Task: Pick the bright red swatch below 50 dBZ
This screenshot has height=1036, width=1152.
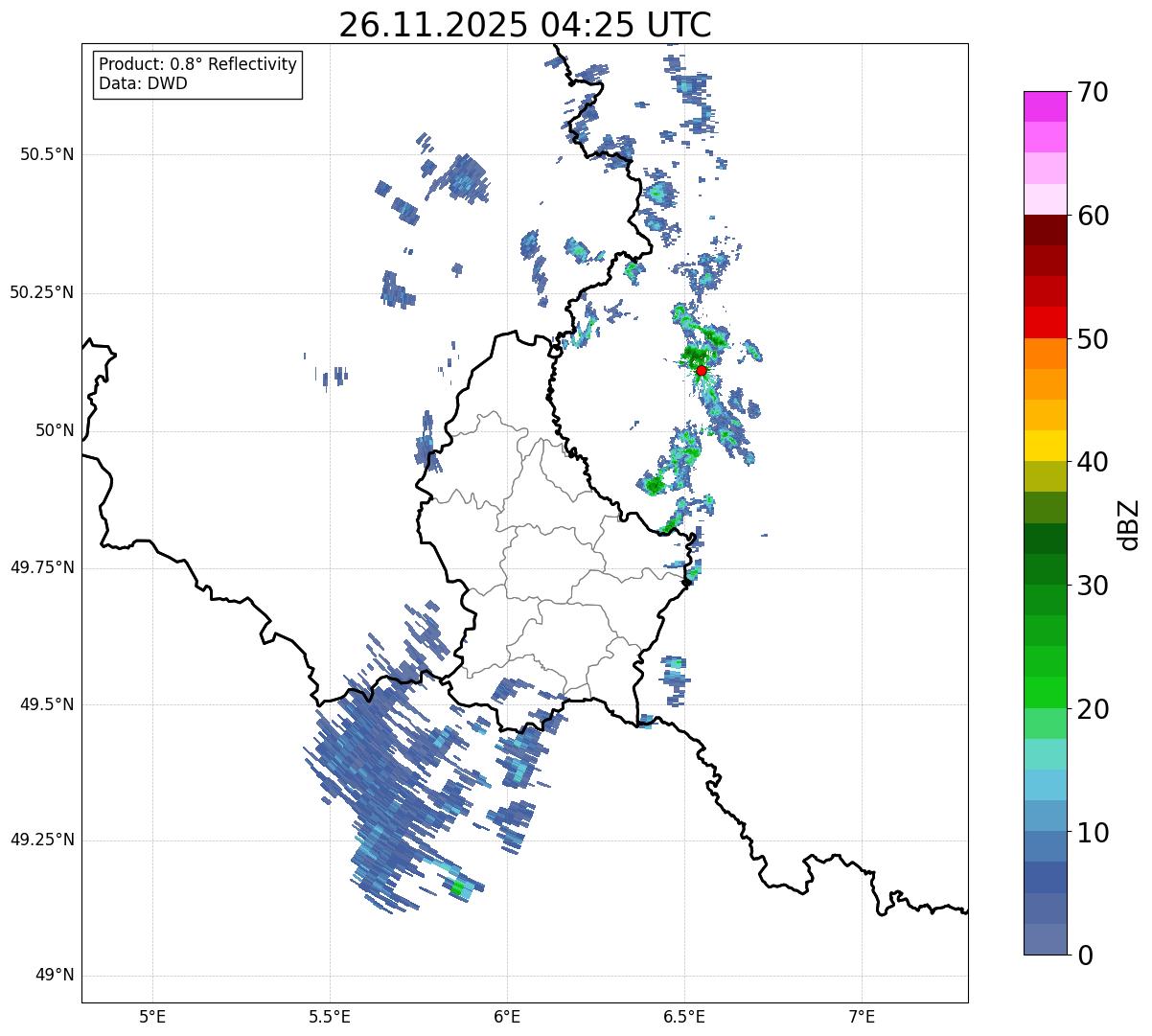Action: coord(1045,322)
